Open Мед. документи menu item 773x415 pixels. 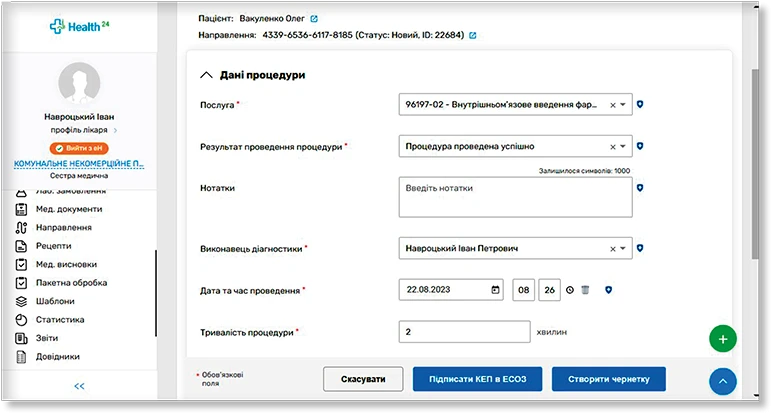(69, 209)
